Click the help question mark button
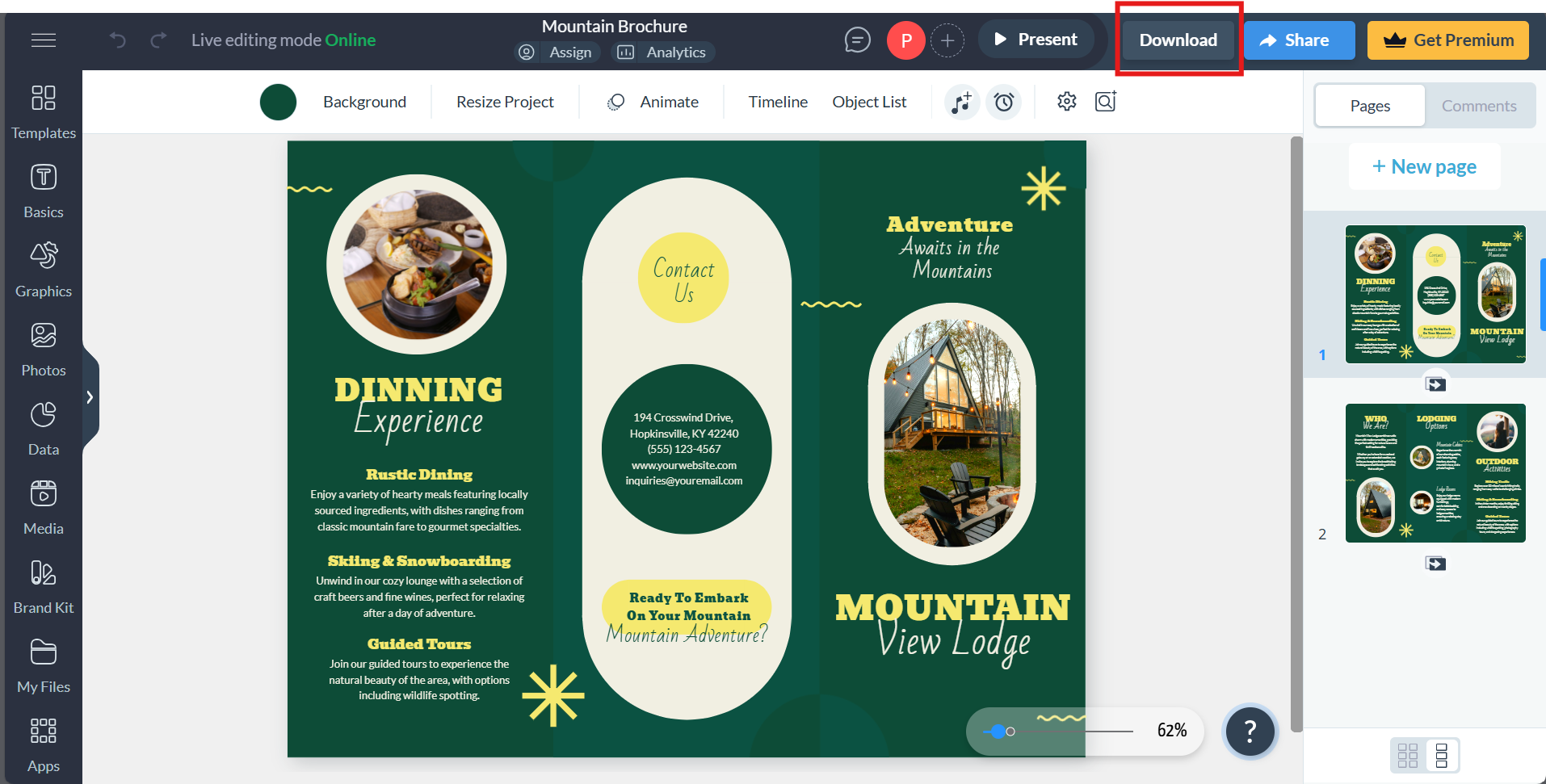1546x784 pixels. coord(1250,732)
